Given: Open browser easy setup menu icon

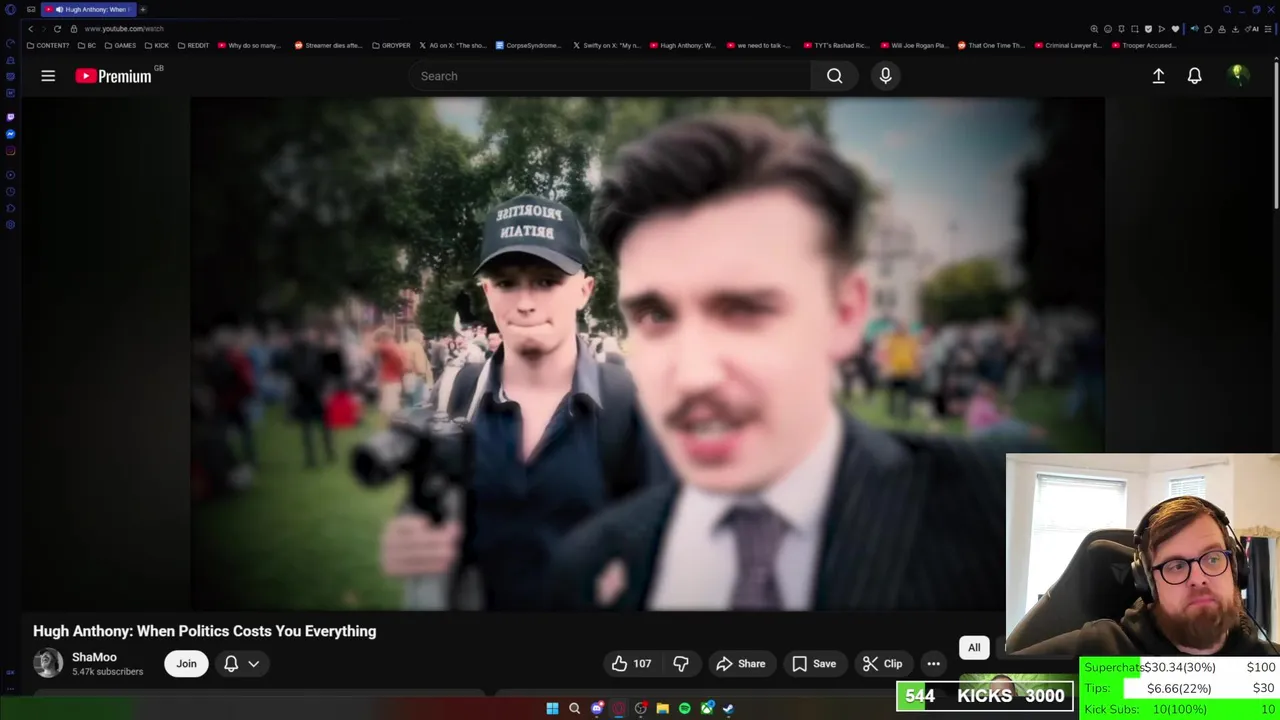Looking at the screenshot, I should coord(1268,29).
